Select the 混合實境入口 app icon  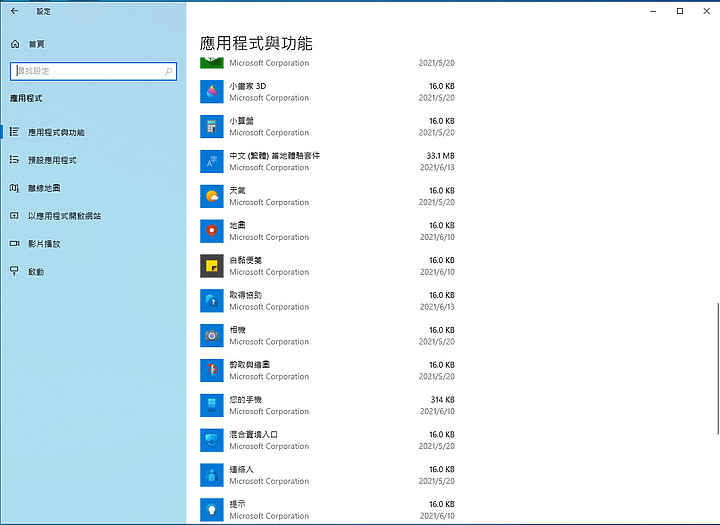[x=212, y=440]
